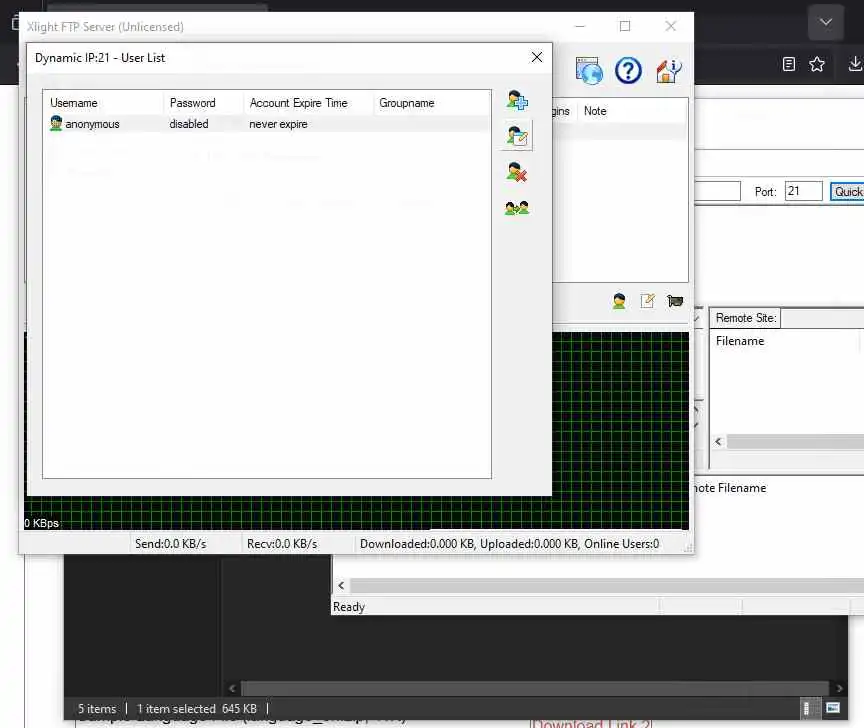This screenshot has width=864, height=728.
Task: Select the anonymous user row
Action: click(267, 124)
